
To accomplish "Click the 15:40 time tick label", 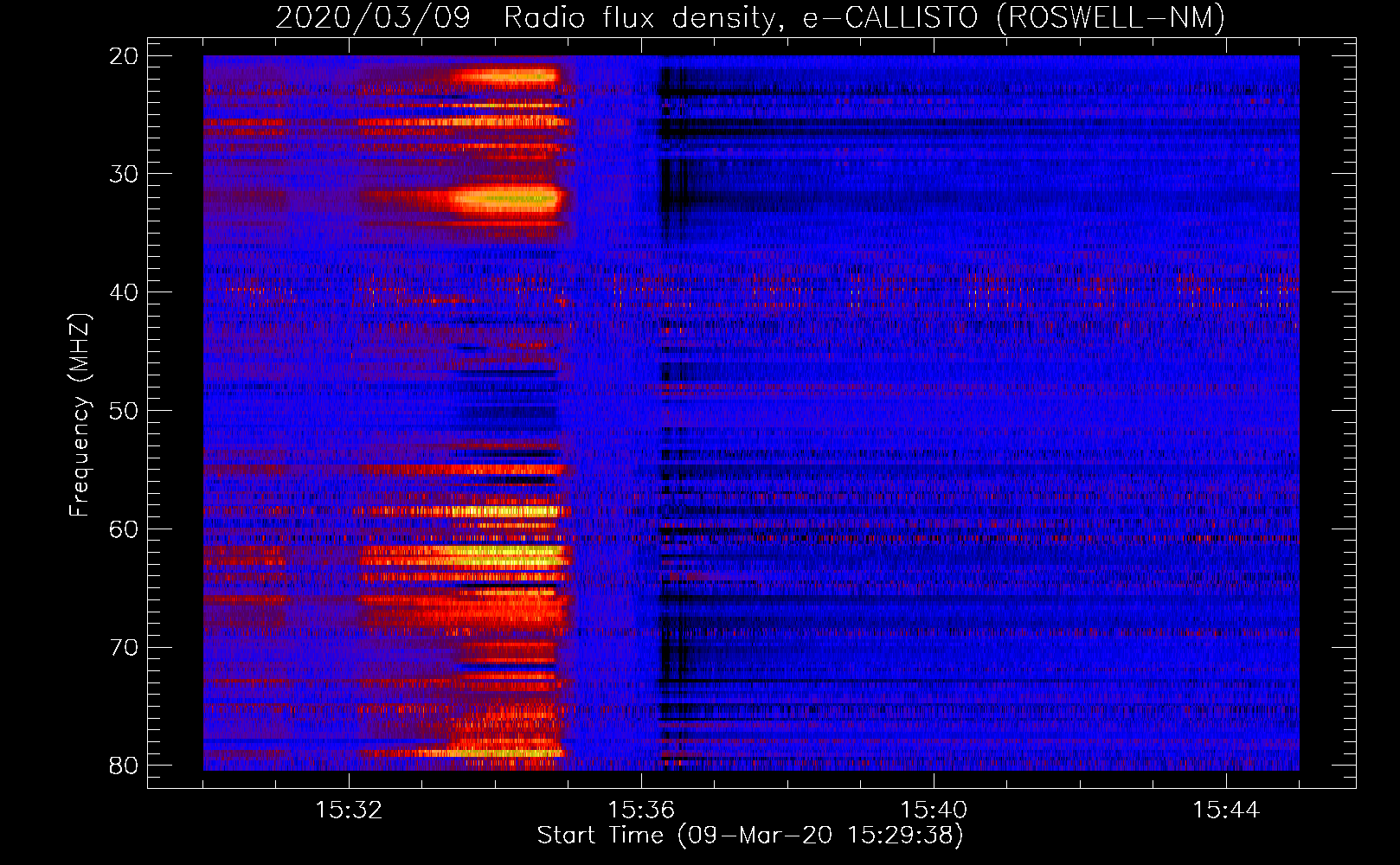I will point(934,811).
